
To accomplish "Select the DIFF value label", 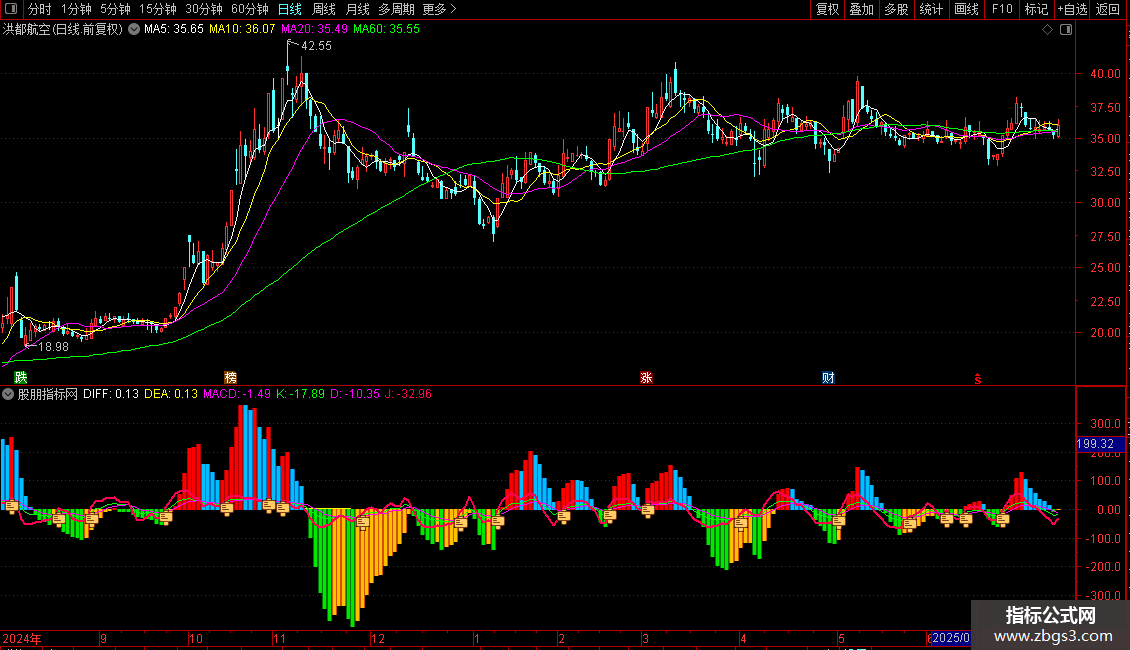I will 111,394.
